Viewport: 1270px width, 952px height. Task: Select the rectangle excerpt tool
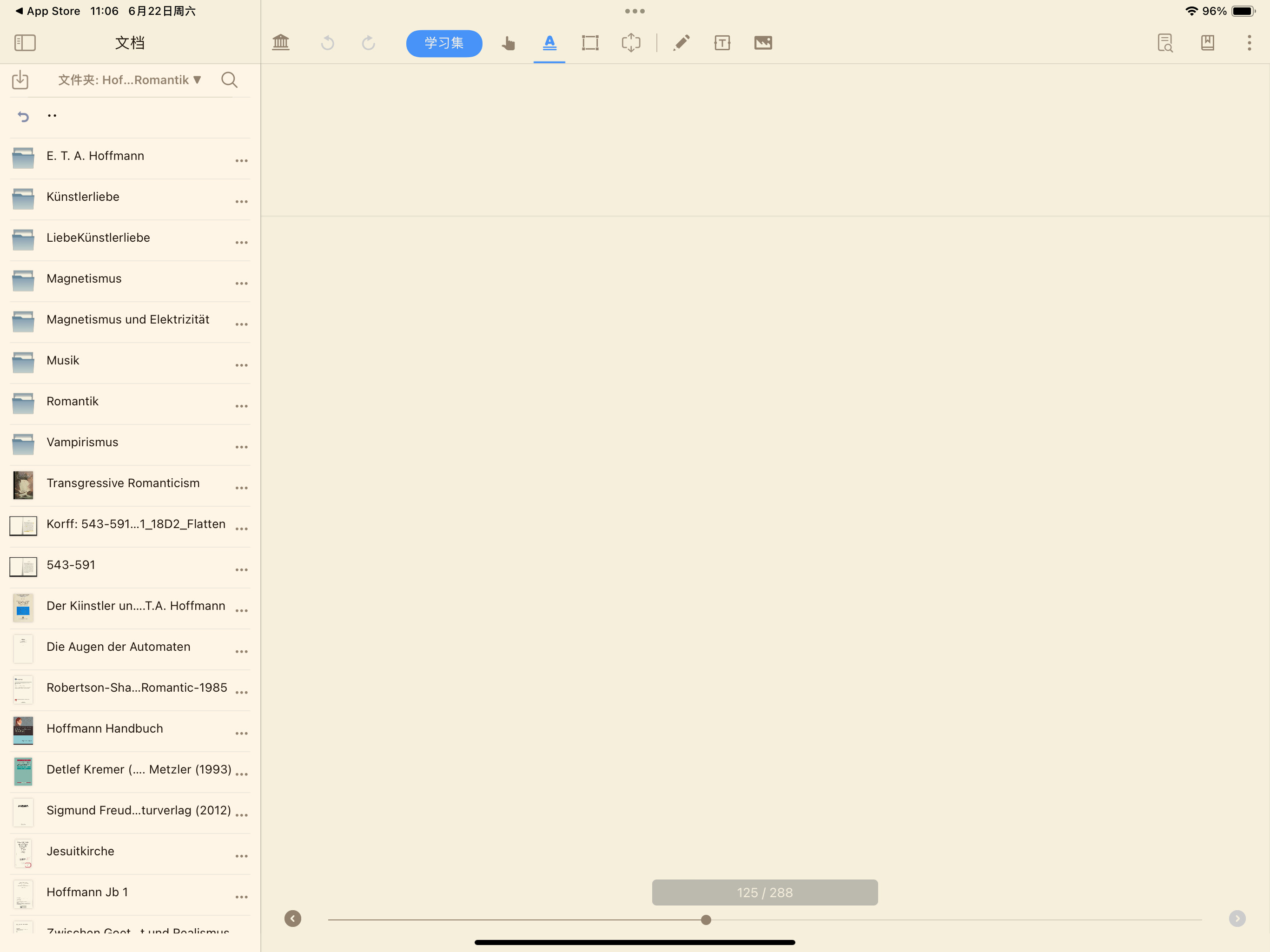coord(590,43)
